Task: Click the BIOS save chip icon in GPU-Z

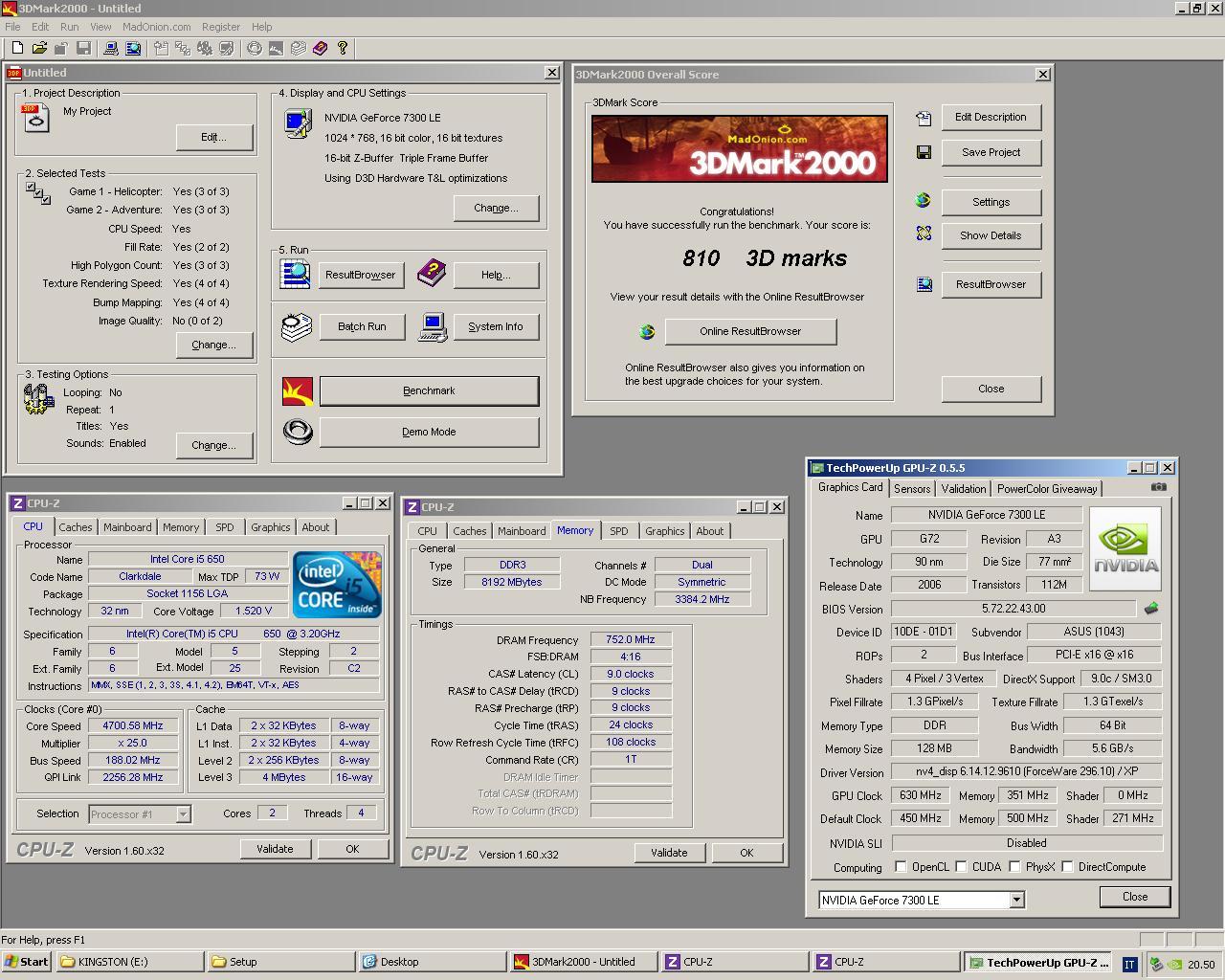Action: (1151, 609)
